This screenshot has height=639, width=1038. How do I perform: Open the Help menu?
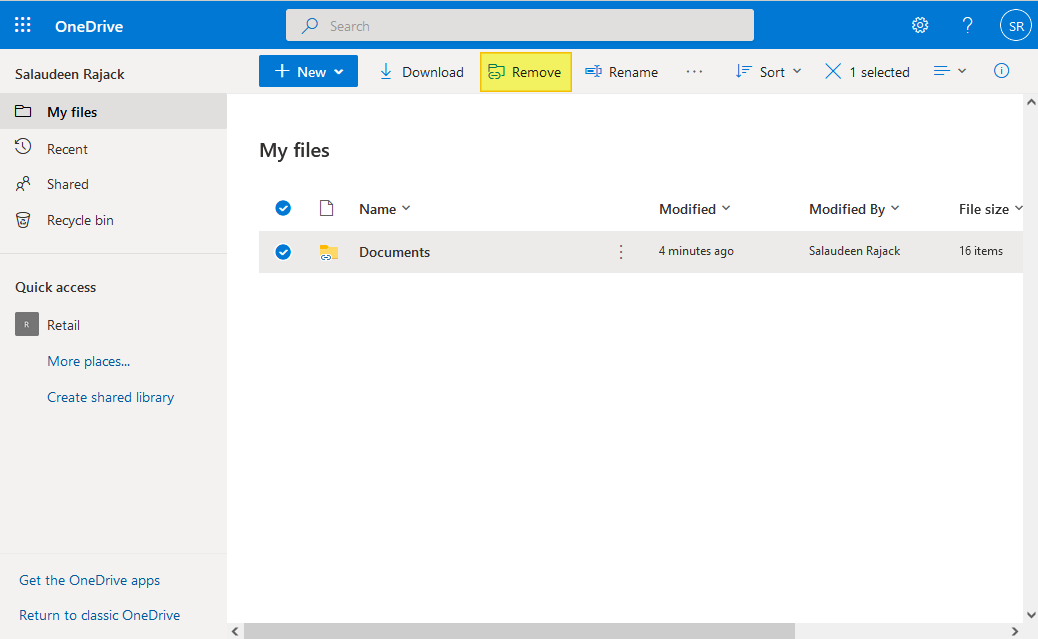pyautogui.click(x=967, y=24)
